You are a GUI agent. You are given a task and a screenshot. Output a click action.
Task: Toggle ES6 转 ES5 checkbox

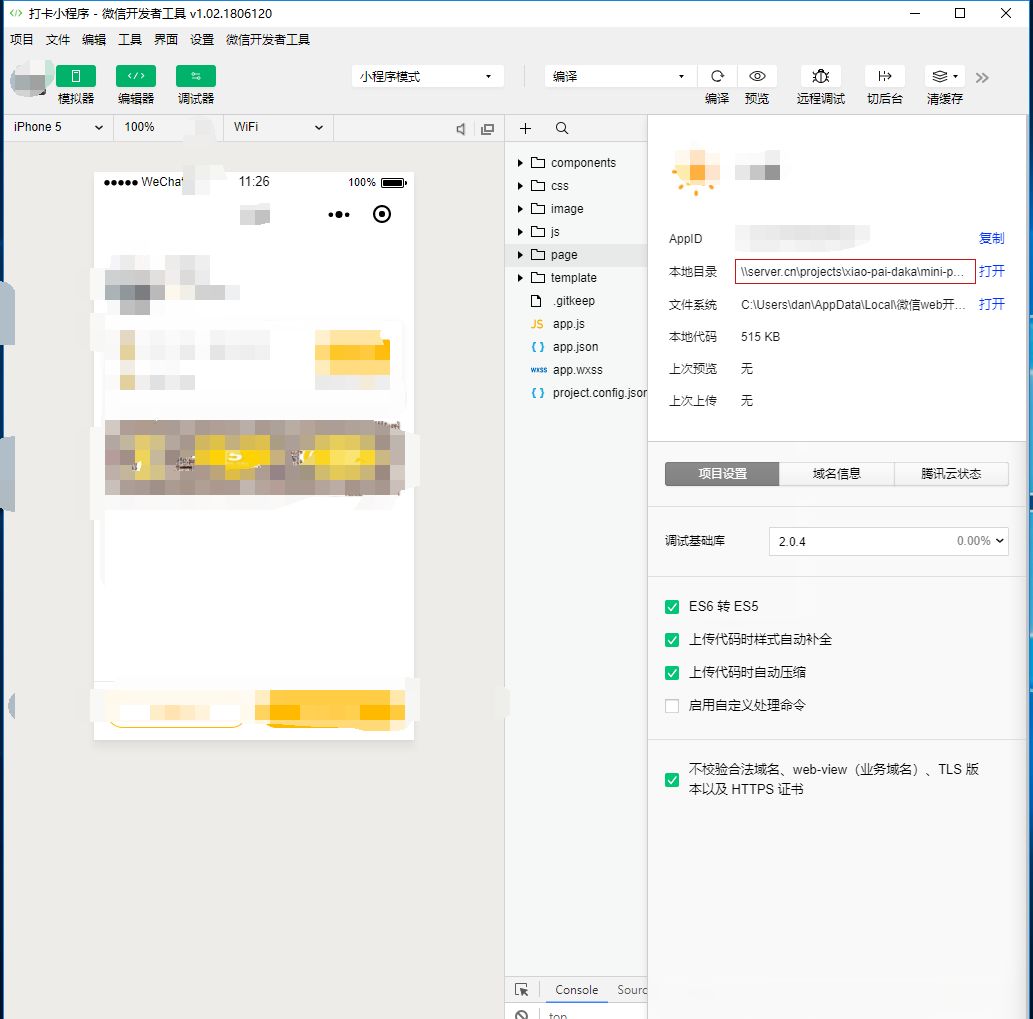click(672, 607)
